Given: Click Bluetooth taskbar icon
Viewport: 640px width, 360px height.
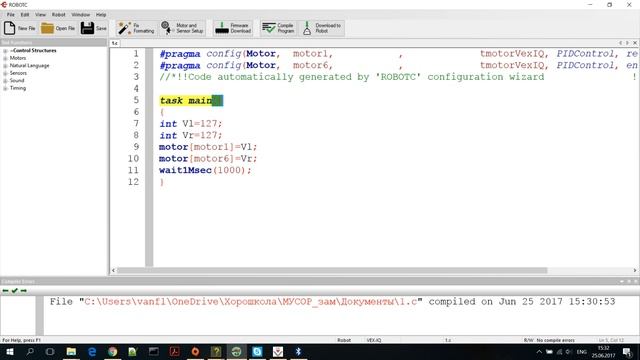Looking at the screenshot, I should pyautogui.click(x=298, y=351).
